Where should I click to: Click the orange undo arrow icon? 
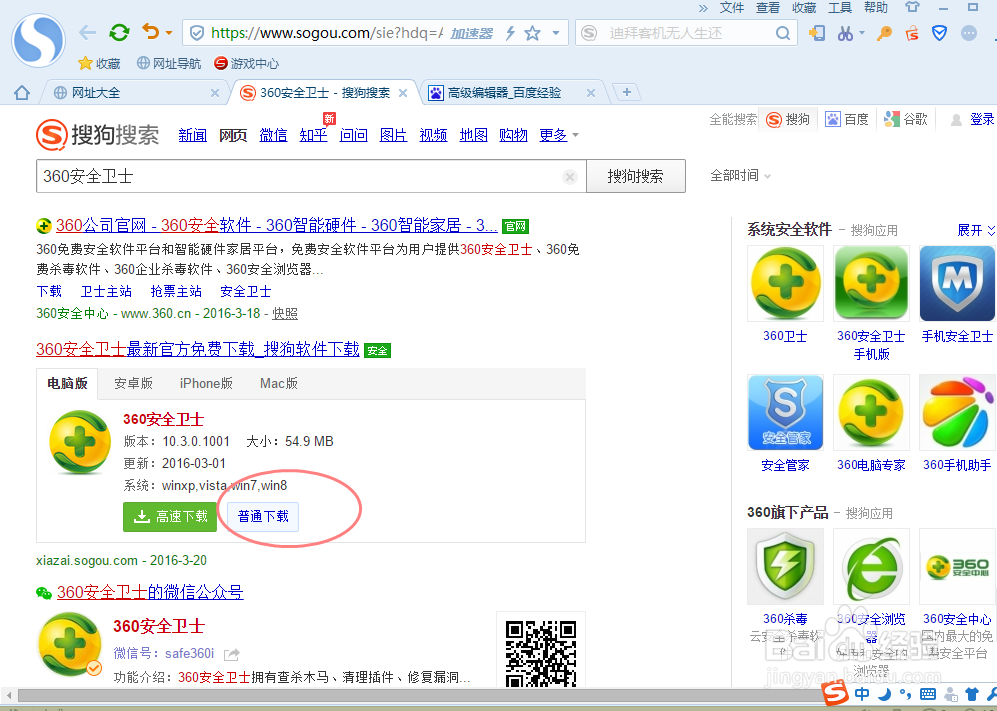pyautogui.click(x=151, y=31)
